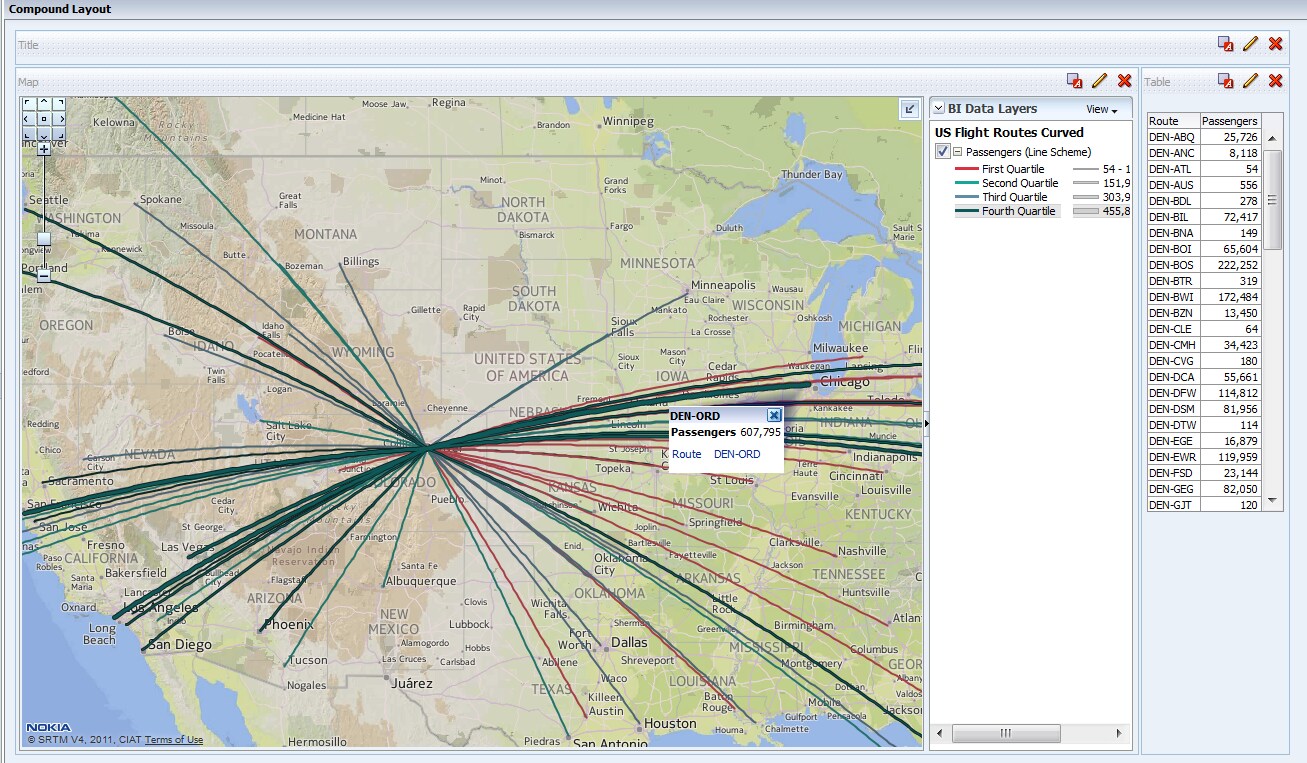
Task: Click the map zoom slider handle
Action: point(44,239)
